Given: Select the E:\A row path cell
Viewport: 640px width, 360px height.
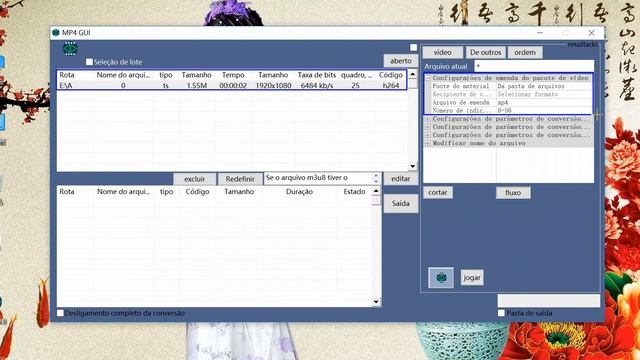Looking at the screenshot, I should [66, 85].
